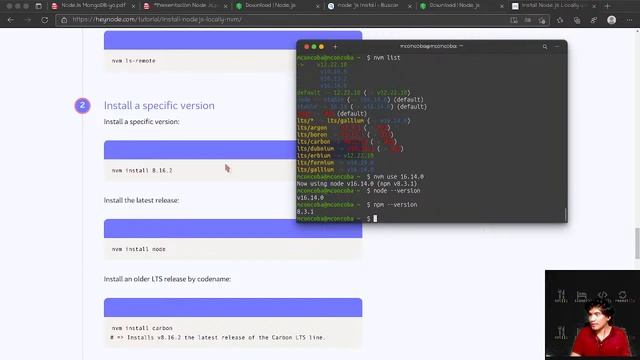The image size is (640, 360).
Task: Click the web page vertical scrollbar
Action: point(637,243)
